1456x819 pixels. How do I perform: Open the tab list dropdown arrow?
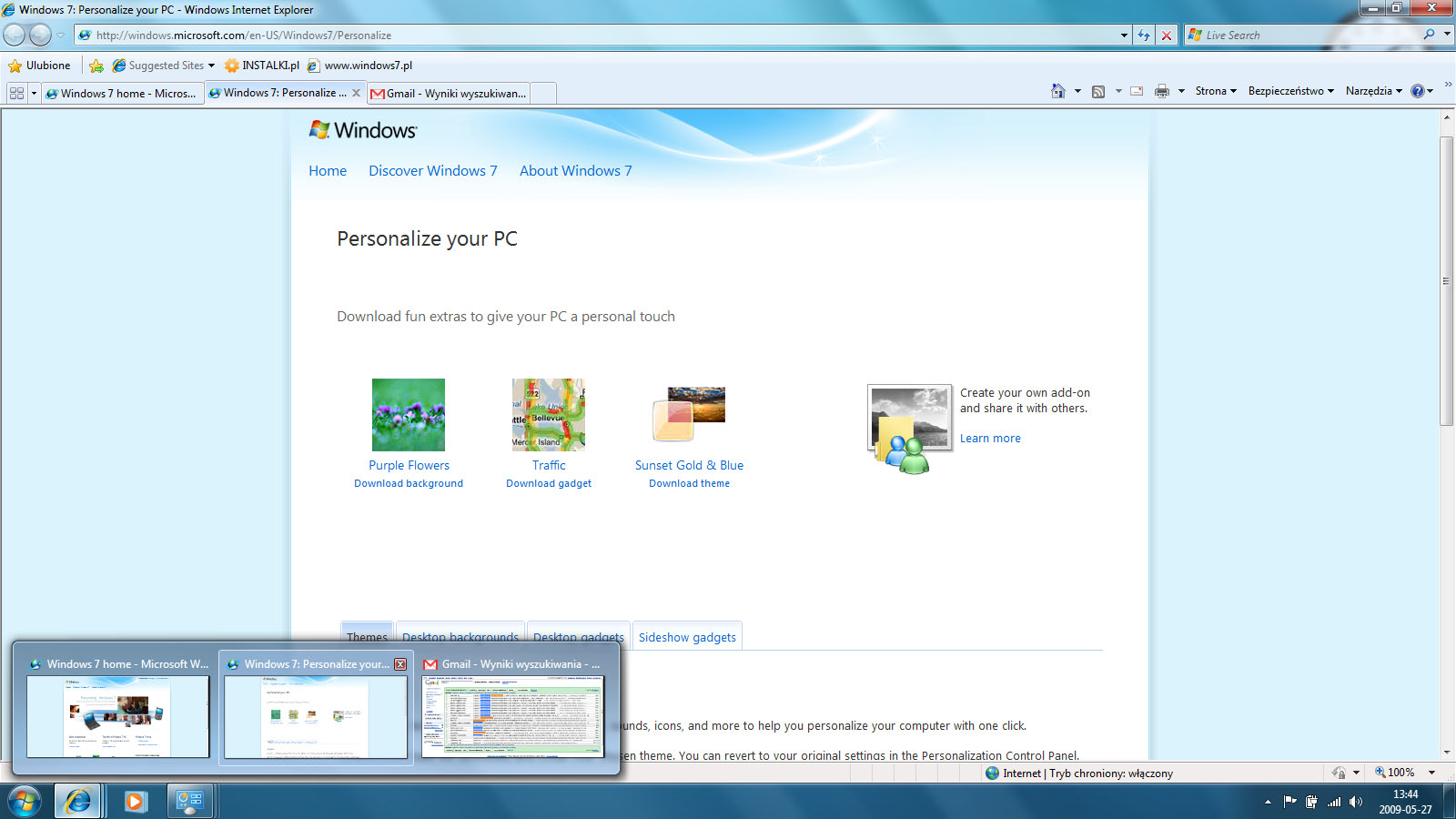click(35, 93)
